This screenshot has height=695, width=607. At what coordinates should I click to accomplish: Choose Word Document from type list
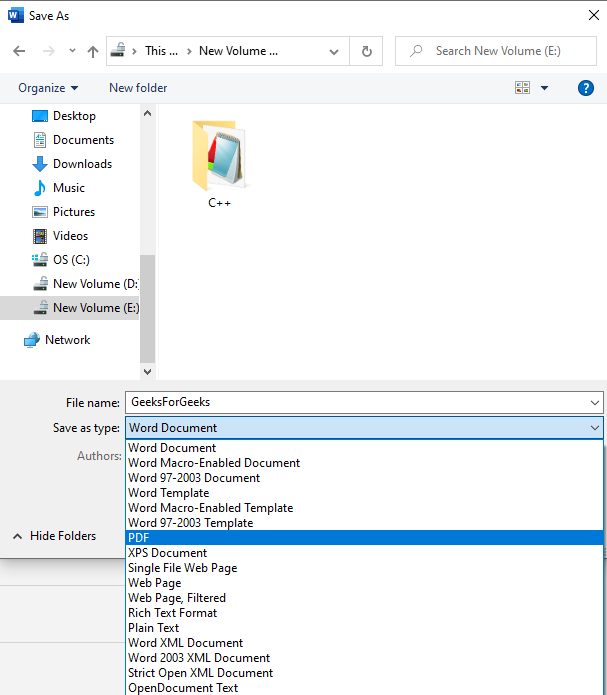click(x=364, y=448)
